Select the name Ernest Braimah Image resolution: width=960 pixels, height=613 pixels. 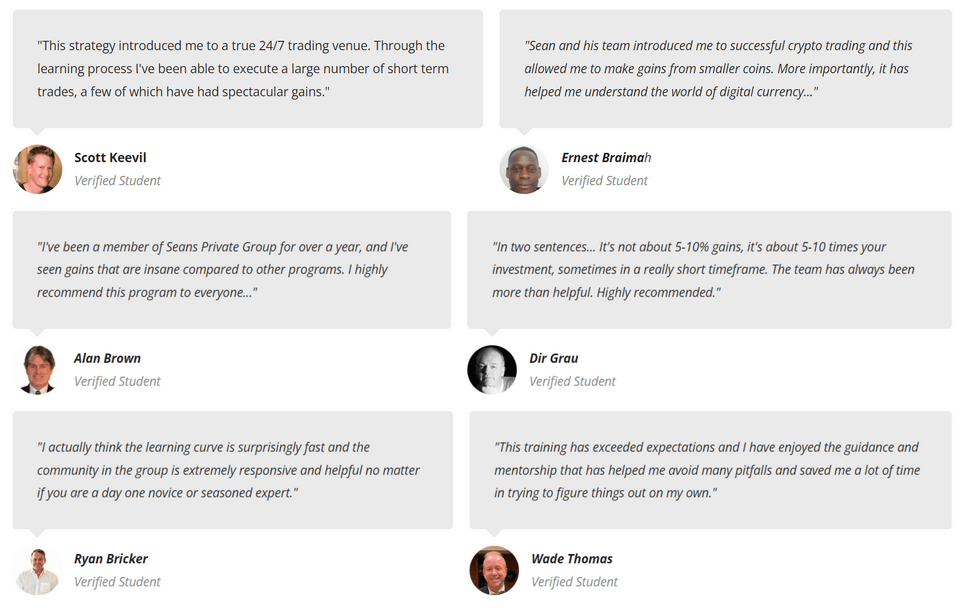pos(606,158)
